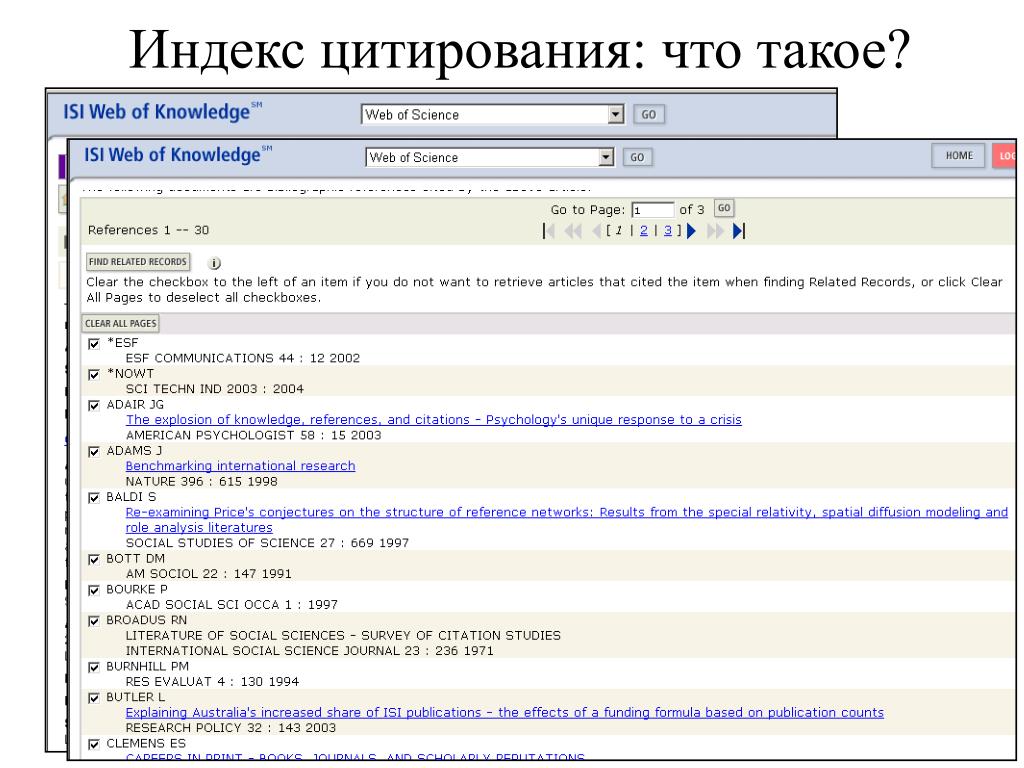Click 'ESF COMMUNICATIONS 44 : 12 2002' text
Image resolution: width=1024 pixels, height=768 pixels.
click(243, 358)
